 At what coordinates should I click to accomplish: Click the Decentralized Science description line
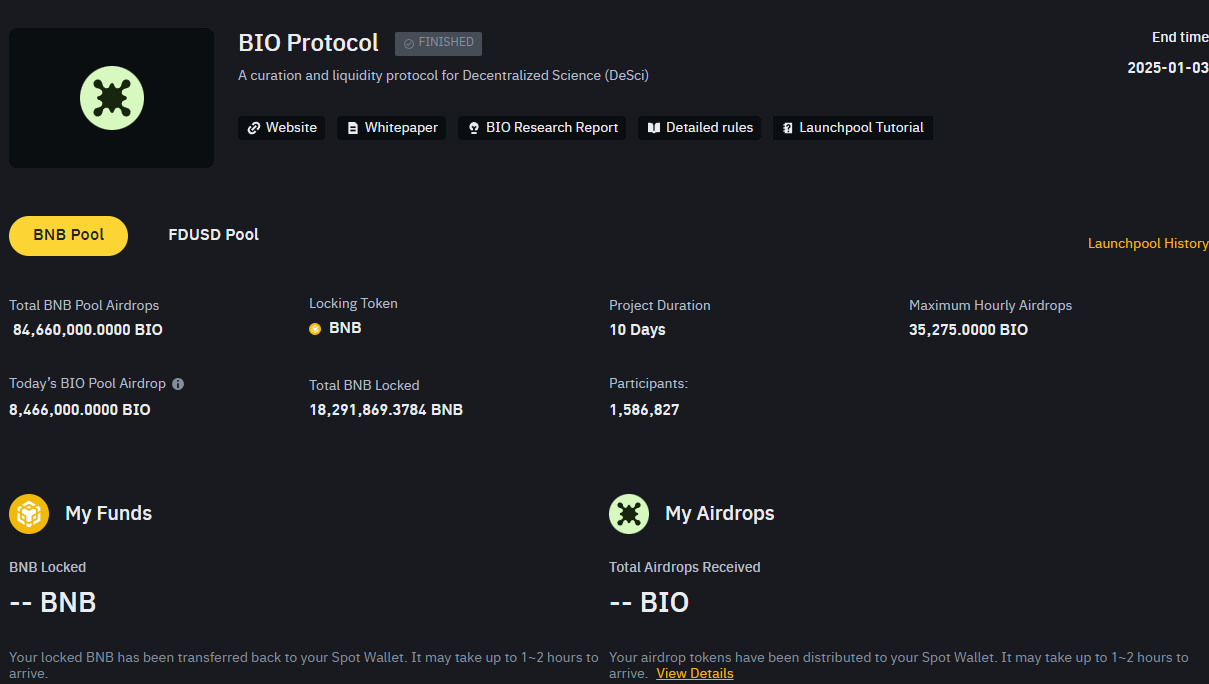click(x=444, y=75)
